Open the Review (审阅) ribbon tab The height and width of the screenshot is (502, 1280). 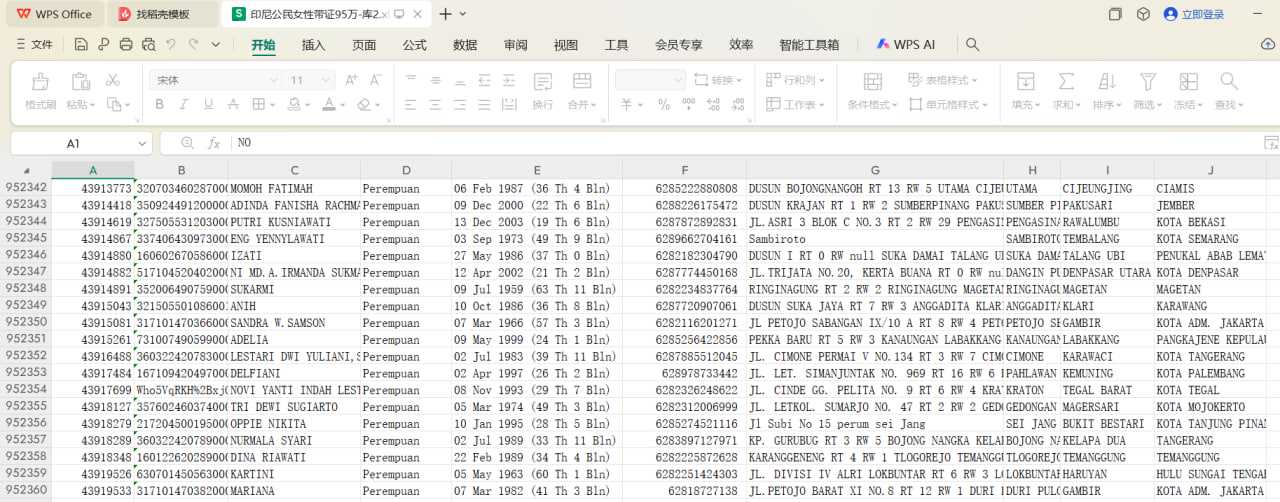click(516, 45)
